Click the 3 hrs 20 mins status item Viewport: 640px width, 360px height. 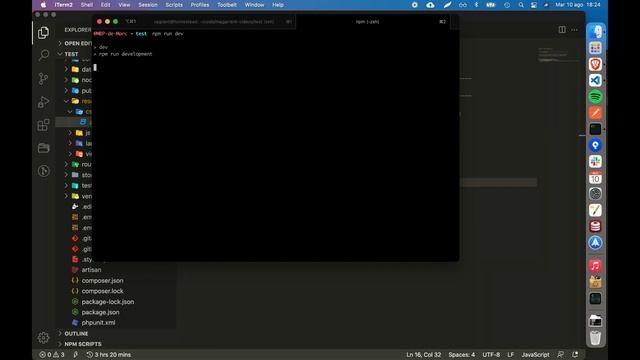(x=108, y=355)
